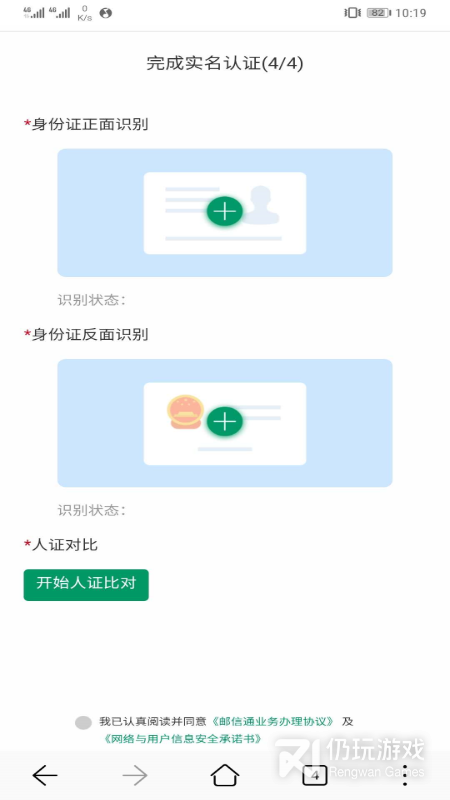Click the 完成实名认证(4/4) page title

(x=225, y=64)
